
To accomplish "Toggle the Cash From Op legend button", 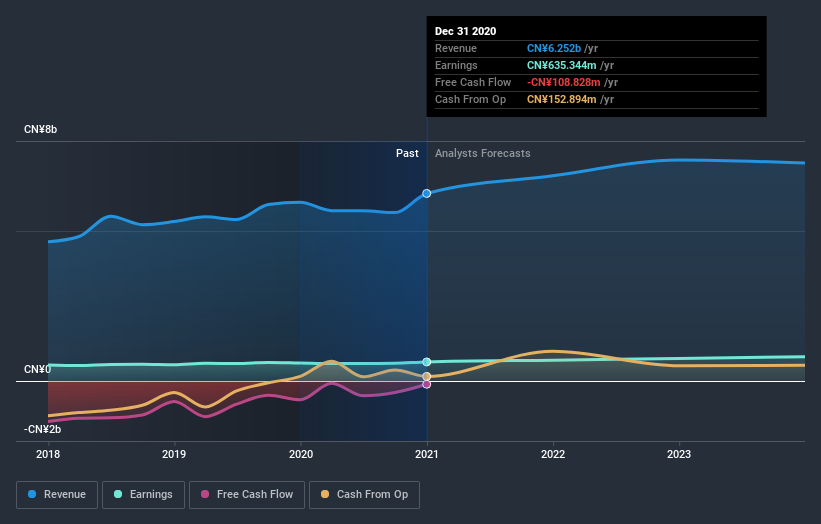I will (364, 495).
